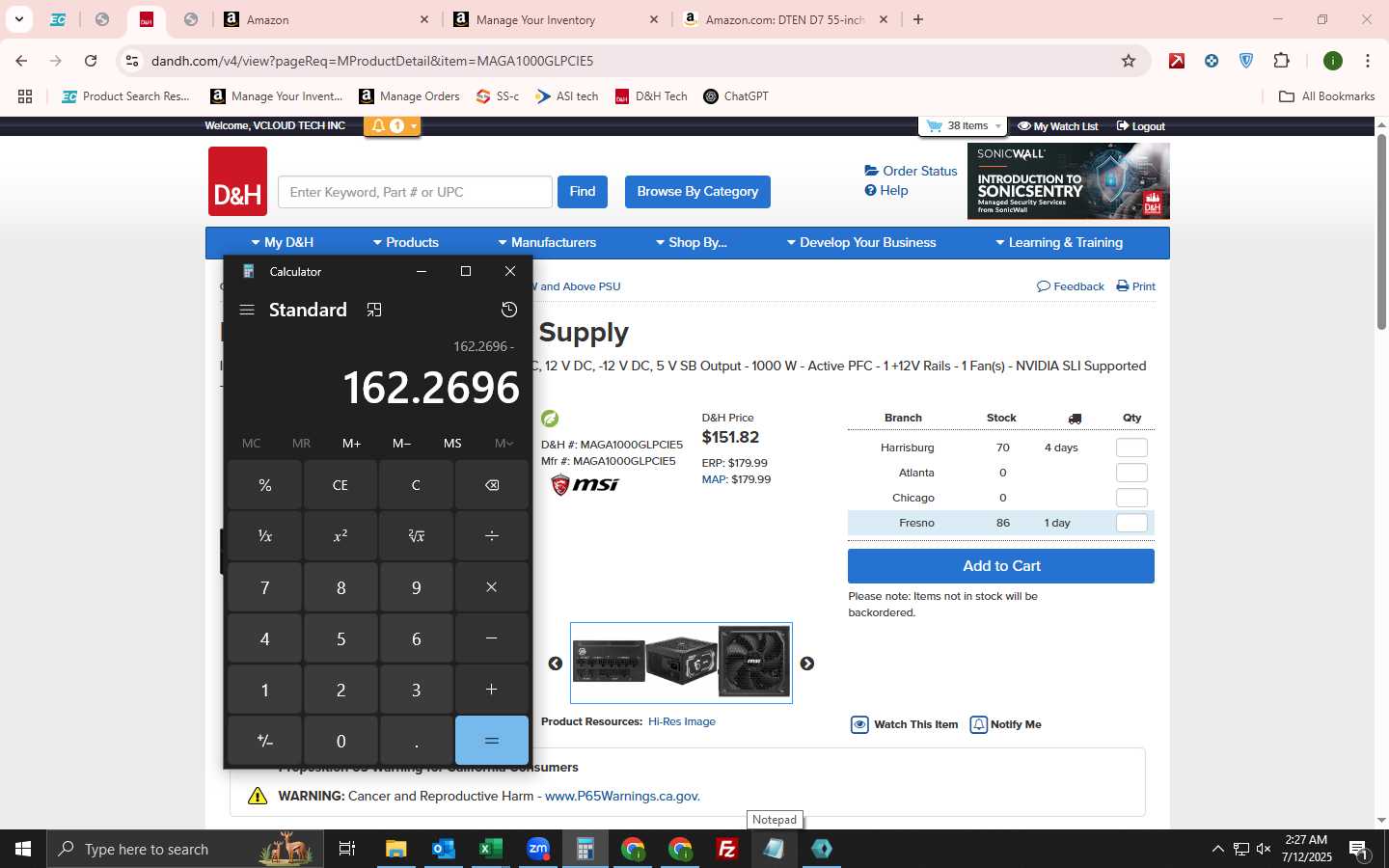Viewport: 1389px width, 868px height.
Task: Switch to the Manage Your Inventory tab
Action: point(557,19)
